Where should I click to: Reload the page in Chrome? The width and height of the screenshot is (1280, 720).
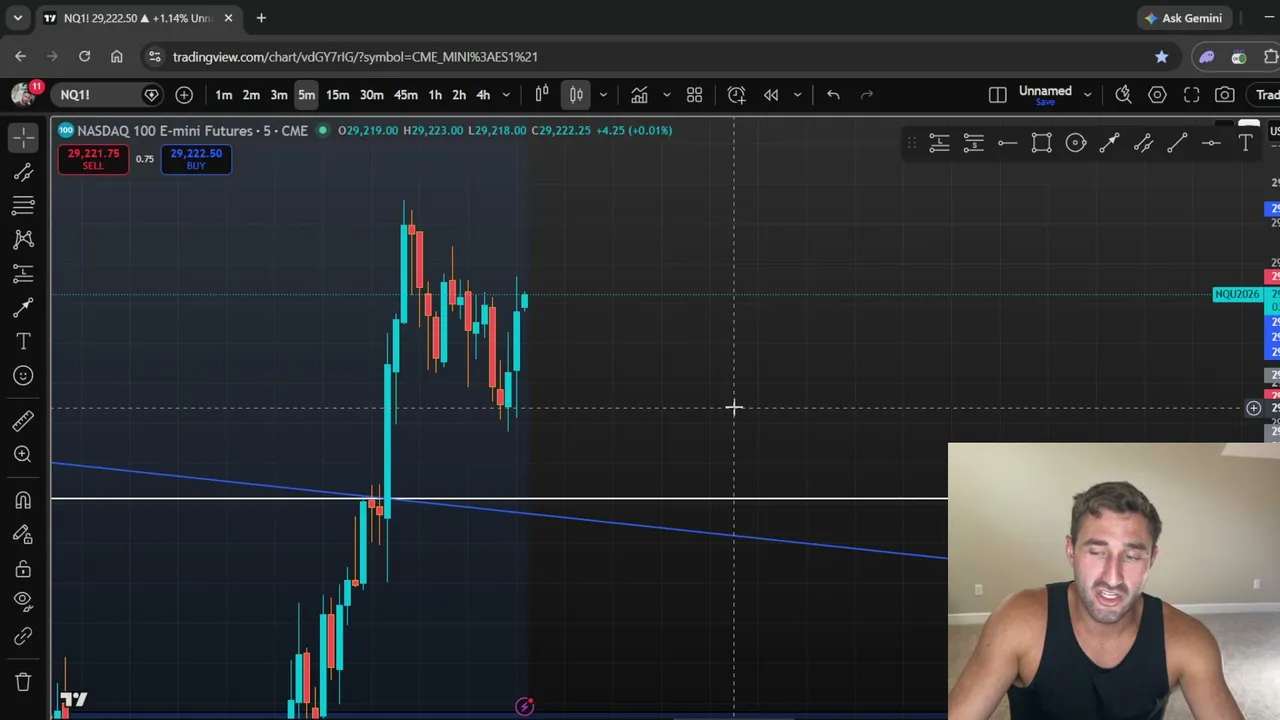coord(84,57)
